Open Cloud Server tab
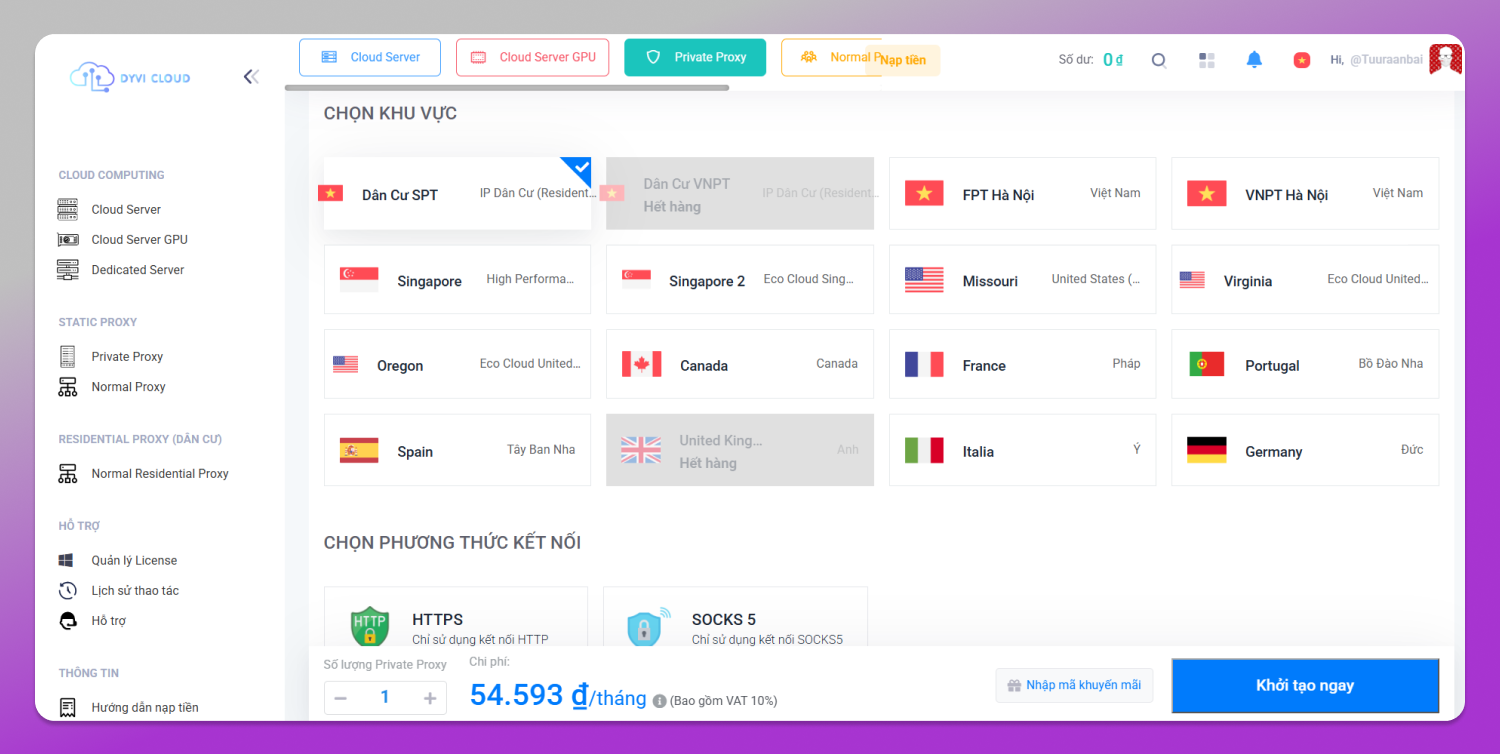Screen dimensions: 1500x754 pyautogui.click(x=370, y=57)
